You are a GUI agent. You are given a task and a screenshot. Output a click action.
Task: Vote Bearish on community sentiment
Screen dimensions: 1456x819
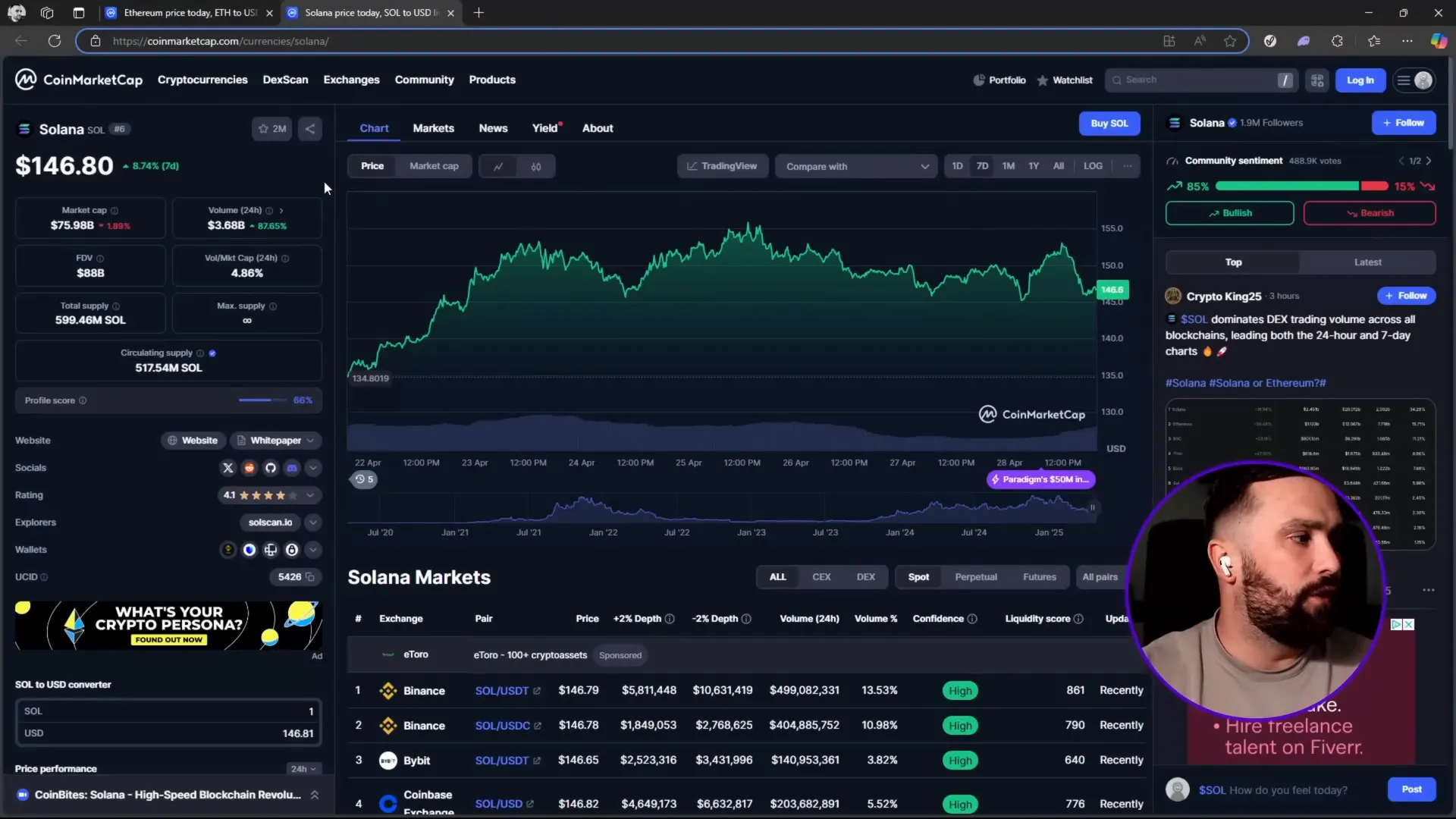coord(1370,213)
